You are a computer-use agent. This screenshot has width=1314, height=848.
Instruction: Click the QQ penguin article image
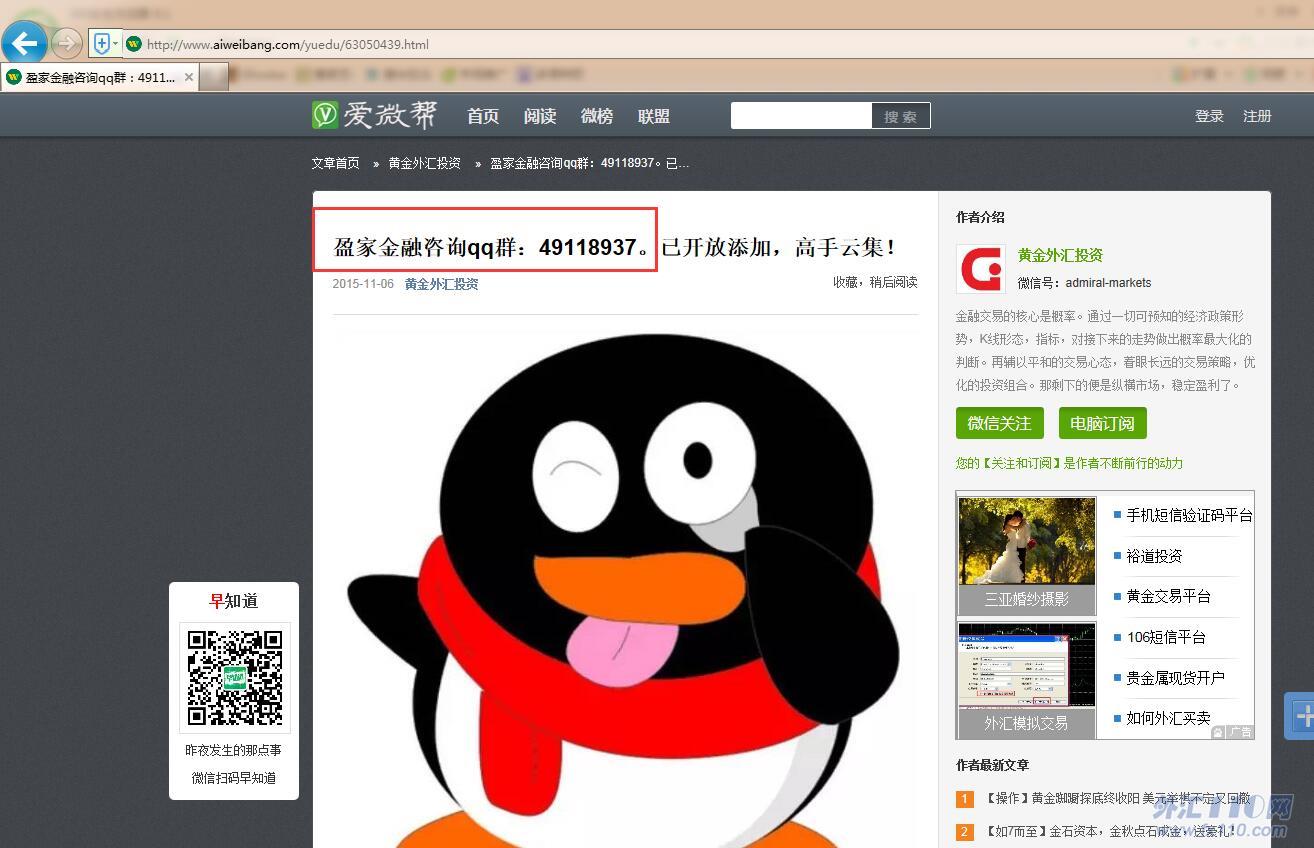pyautogui.click(x=625, y=590)
